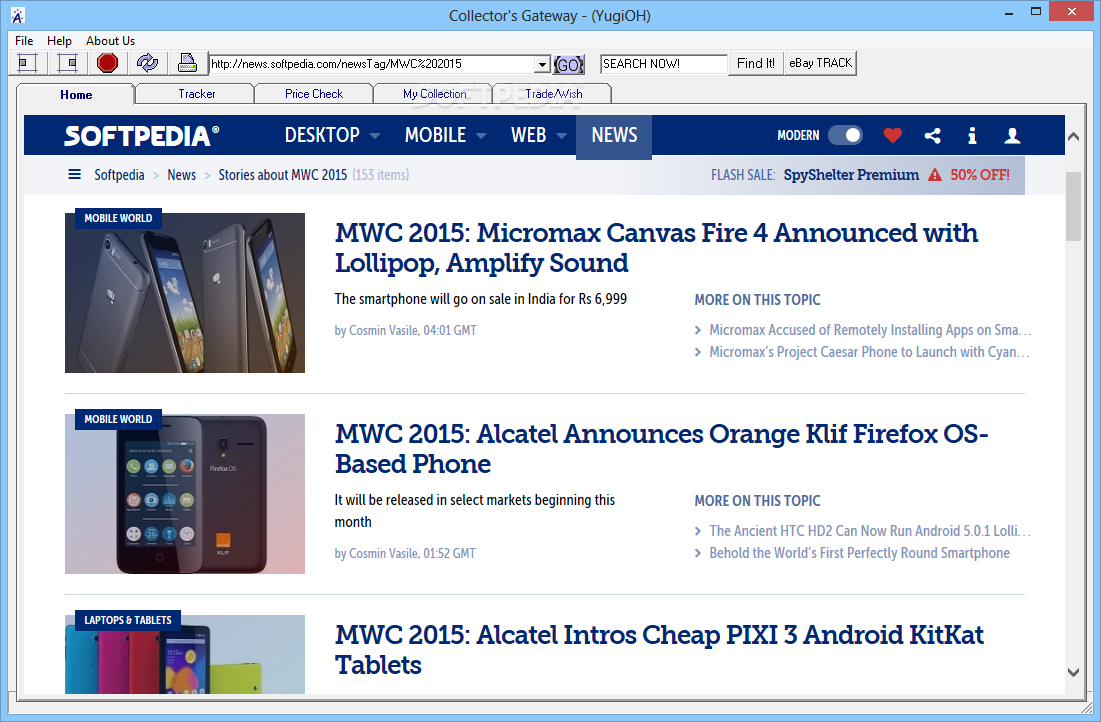Click '50% OFF!' flash sale text
Viewport: 1101px width, 722px height.
pos(980,175)
